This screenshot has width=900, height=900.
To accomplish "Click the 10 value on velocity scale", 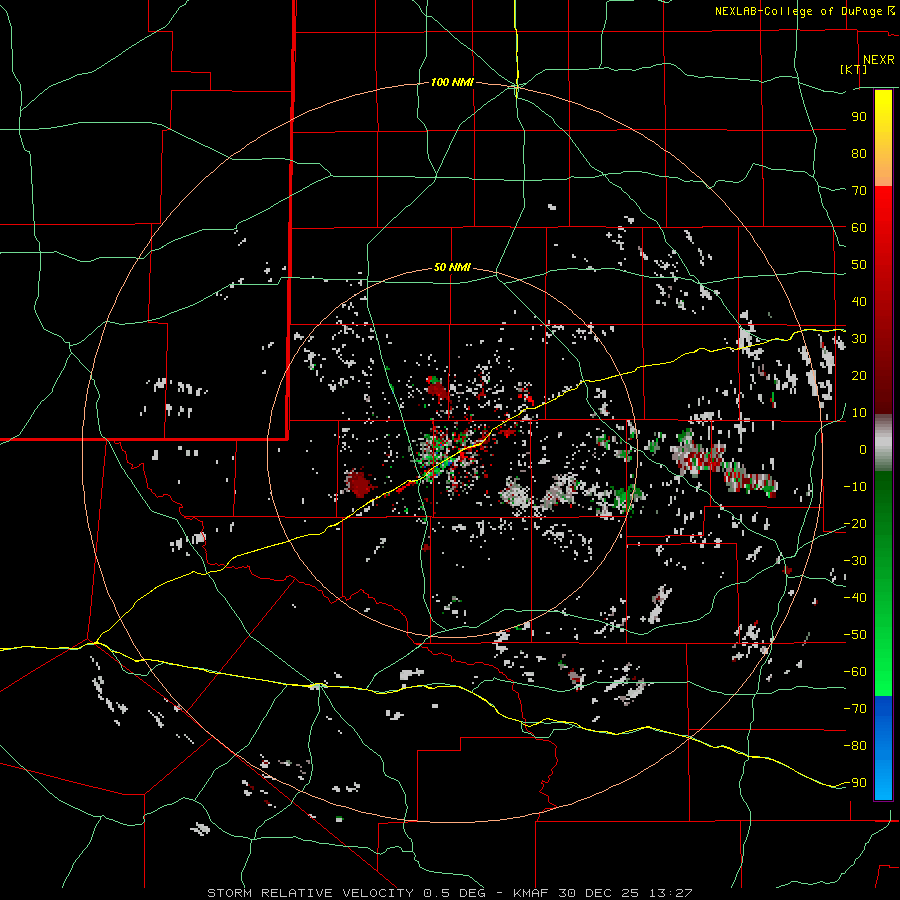I will pos(859,413).
